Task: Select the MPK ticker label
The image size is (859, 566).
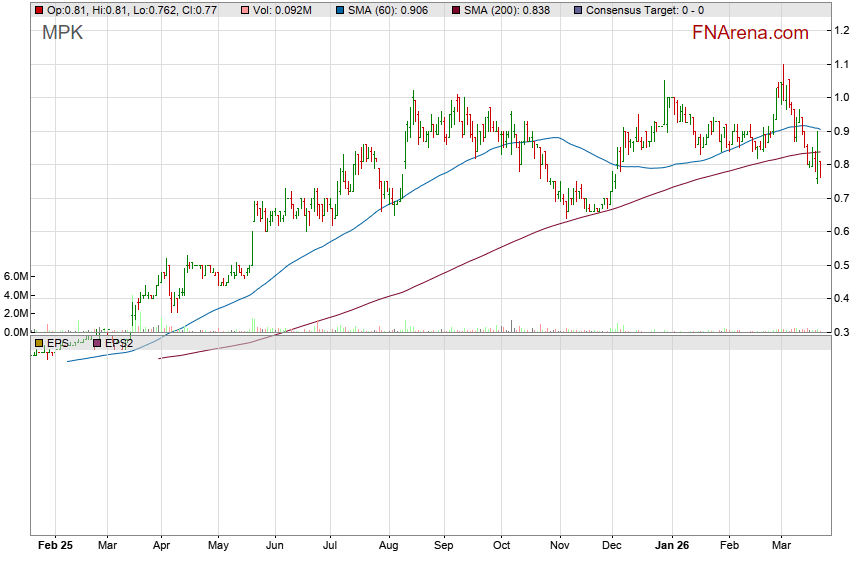Action: [60, 32]
